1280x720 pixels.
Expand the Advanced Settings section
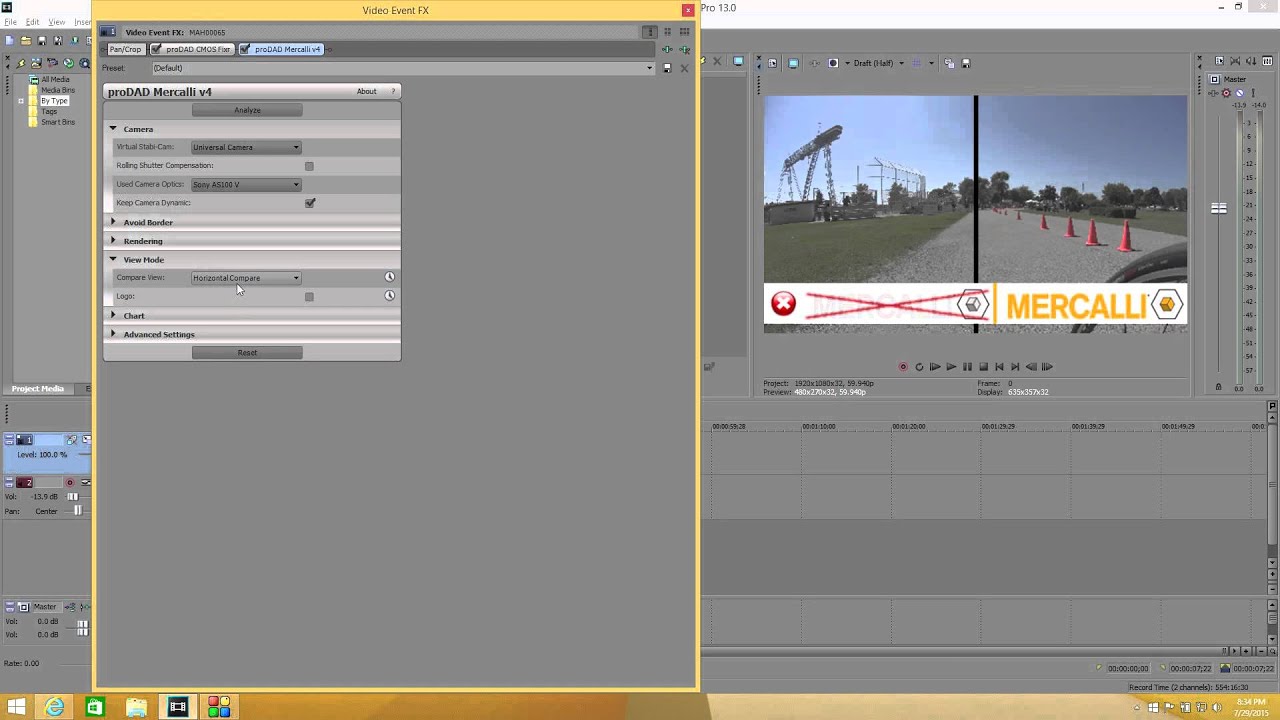point(113,334)
